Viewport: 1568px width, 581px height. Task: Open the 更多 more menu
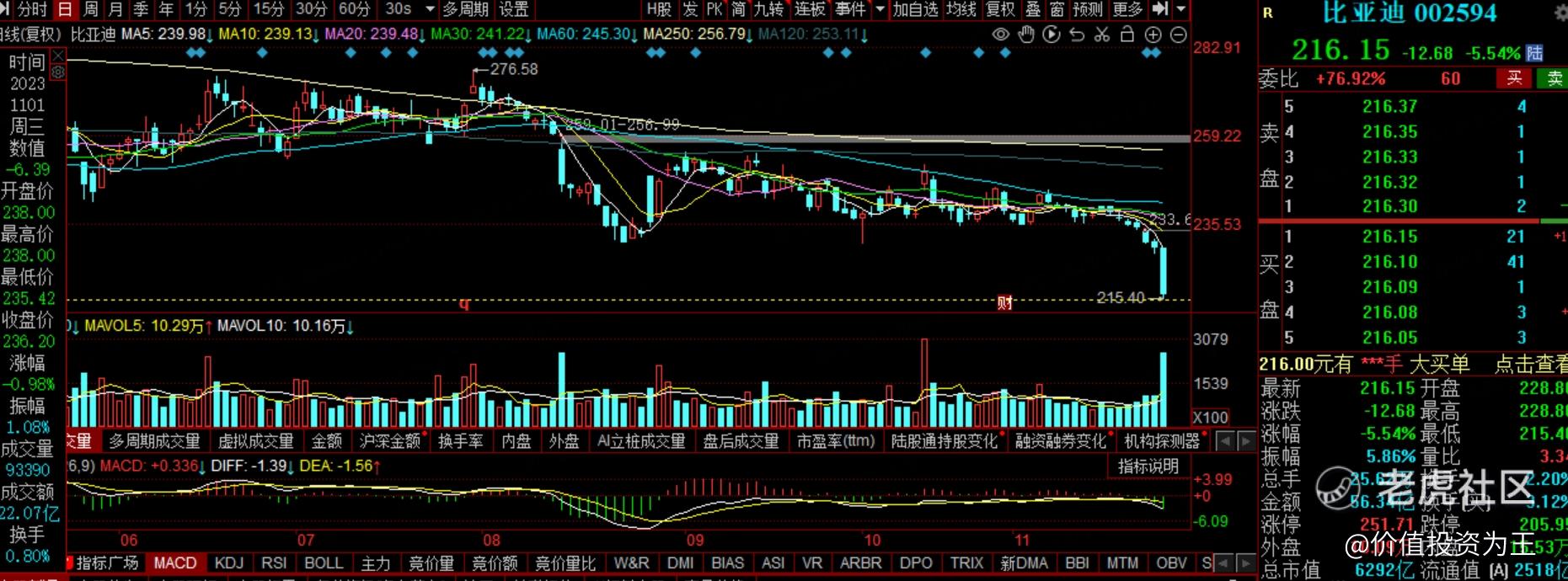pos(1127,9)
